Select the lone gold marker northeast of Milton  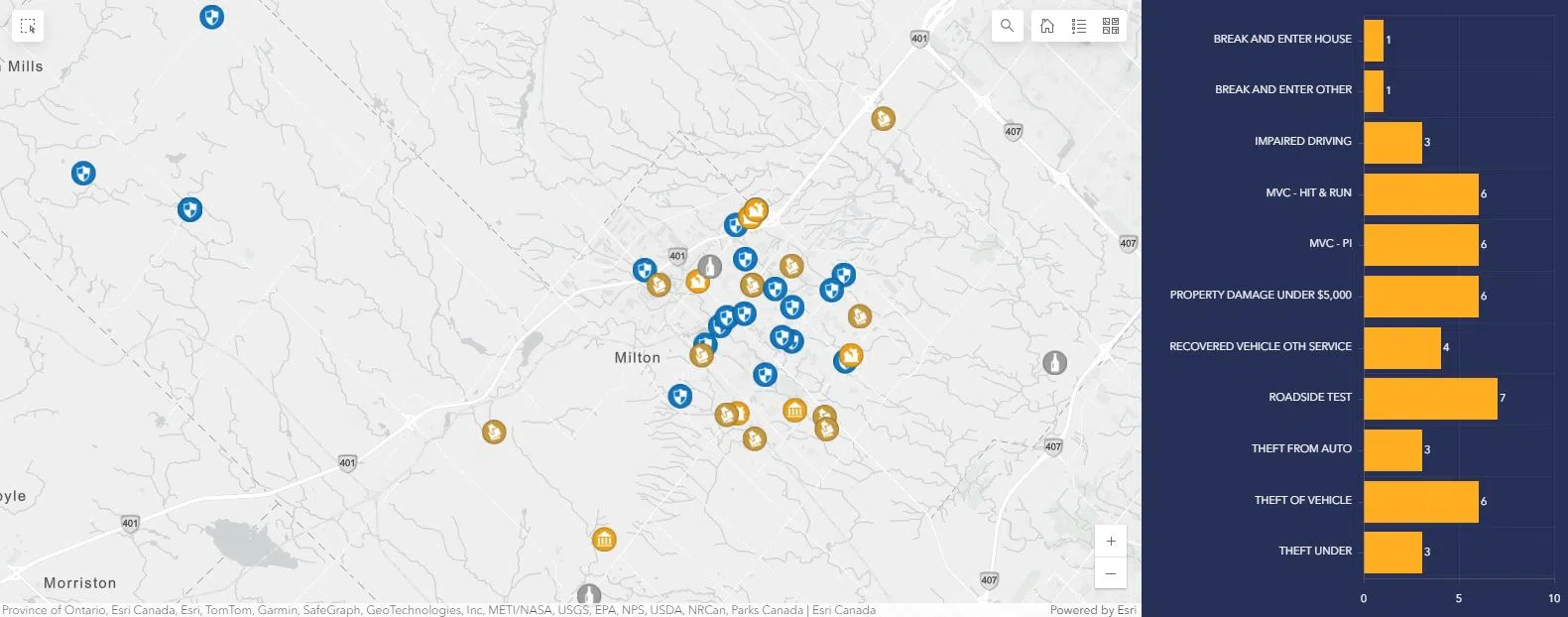(883, 119)
